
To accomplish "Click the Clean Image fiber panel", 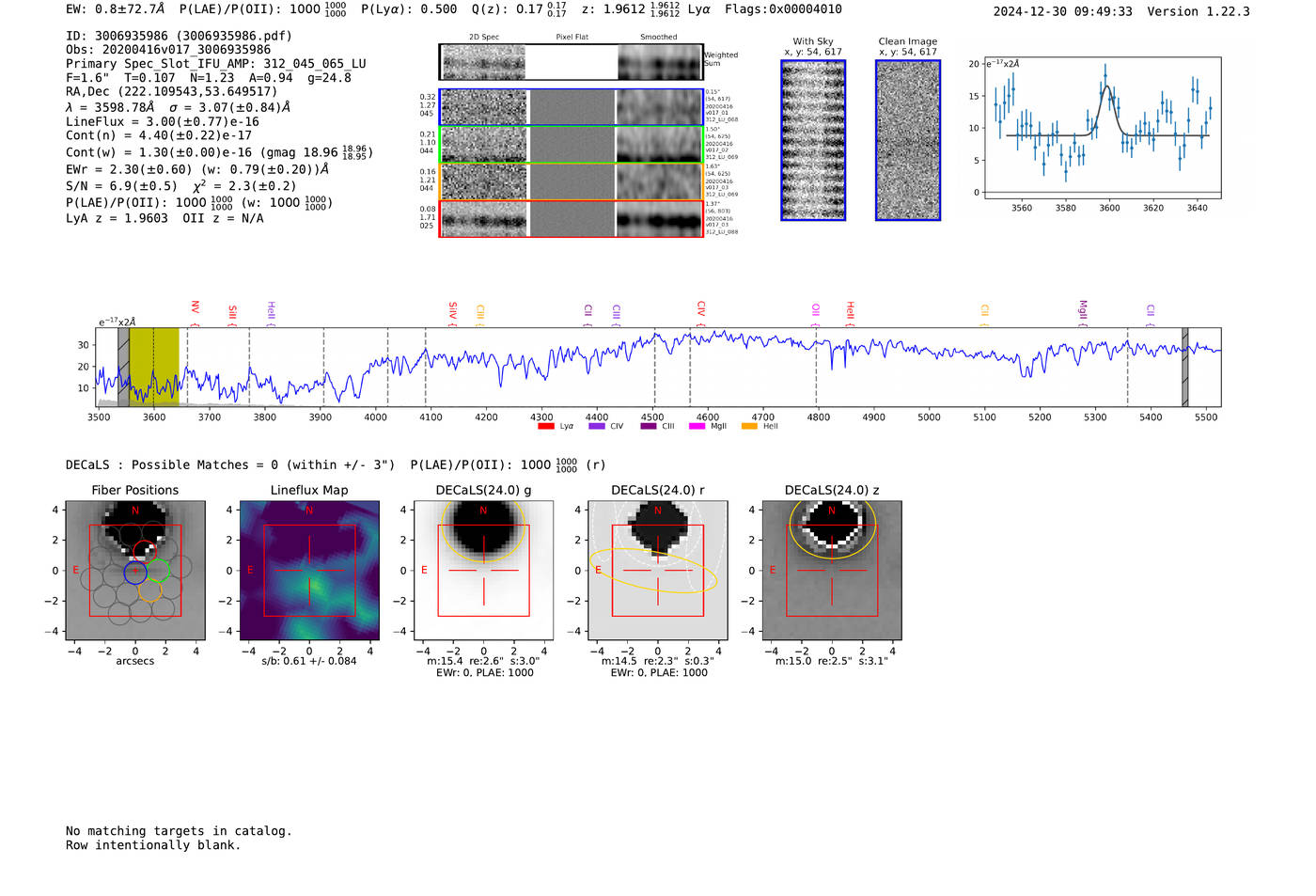I will [908, 140].
